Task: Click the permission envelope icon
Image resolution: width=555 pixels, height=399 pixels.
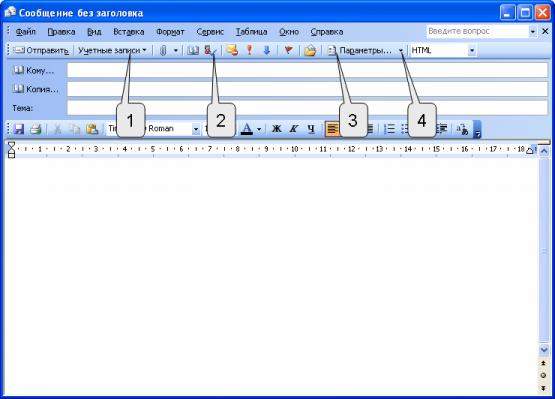Action: tap(232, 51)
